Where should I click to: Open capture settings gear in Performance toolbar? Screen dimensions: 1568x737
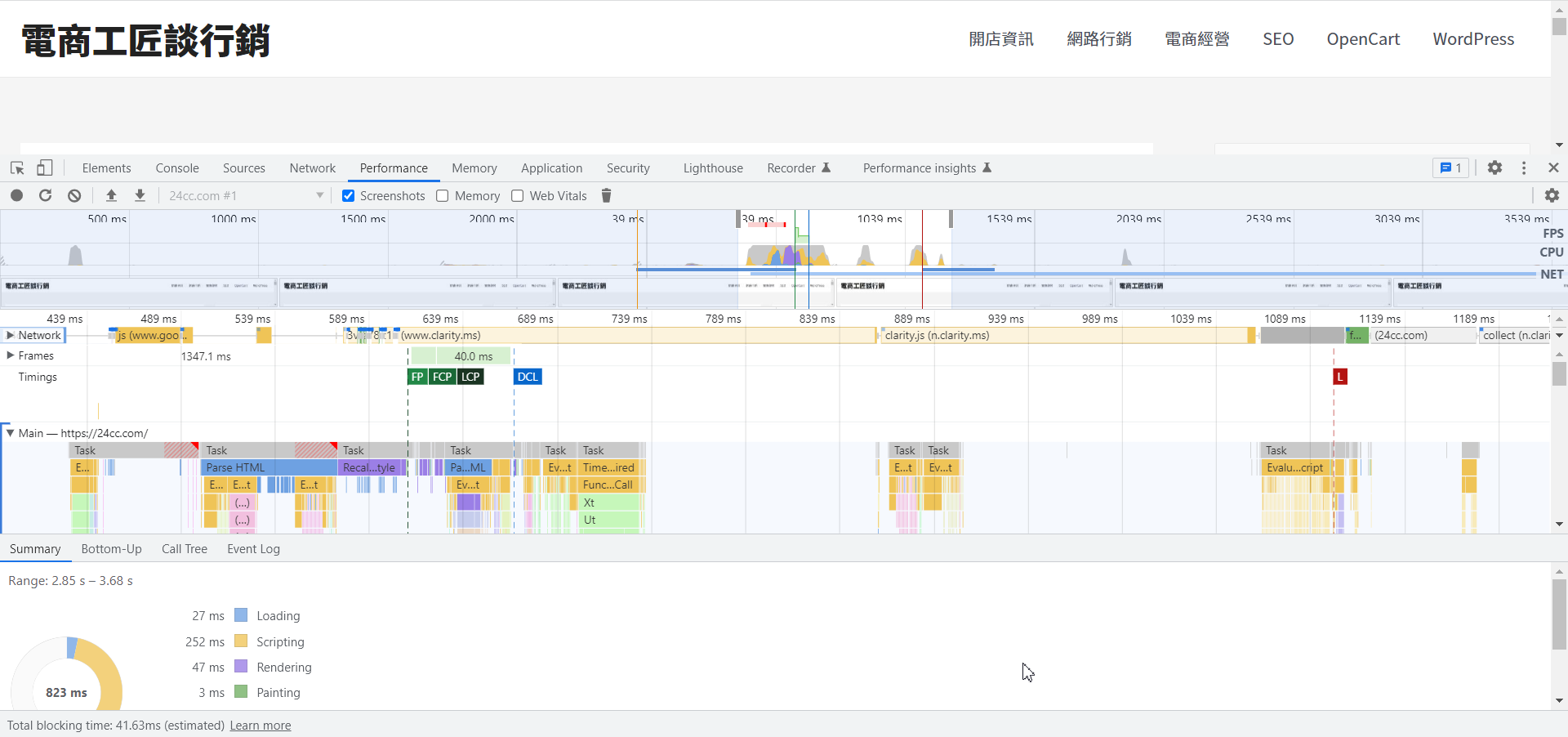(1552, 196)
